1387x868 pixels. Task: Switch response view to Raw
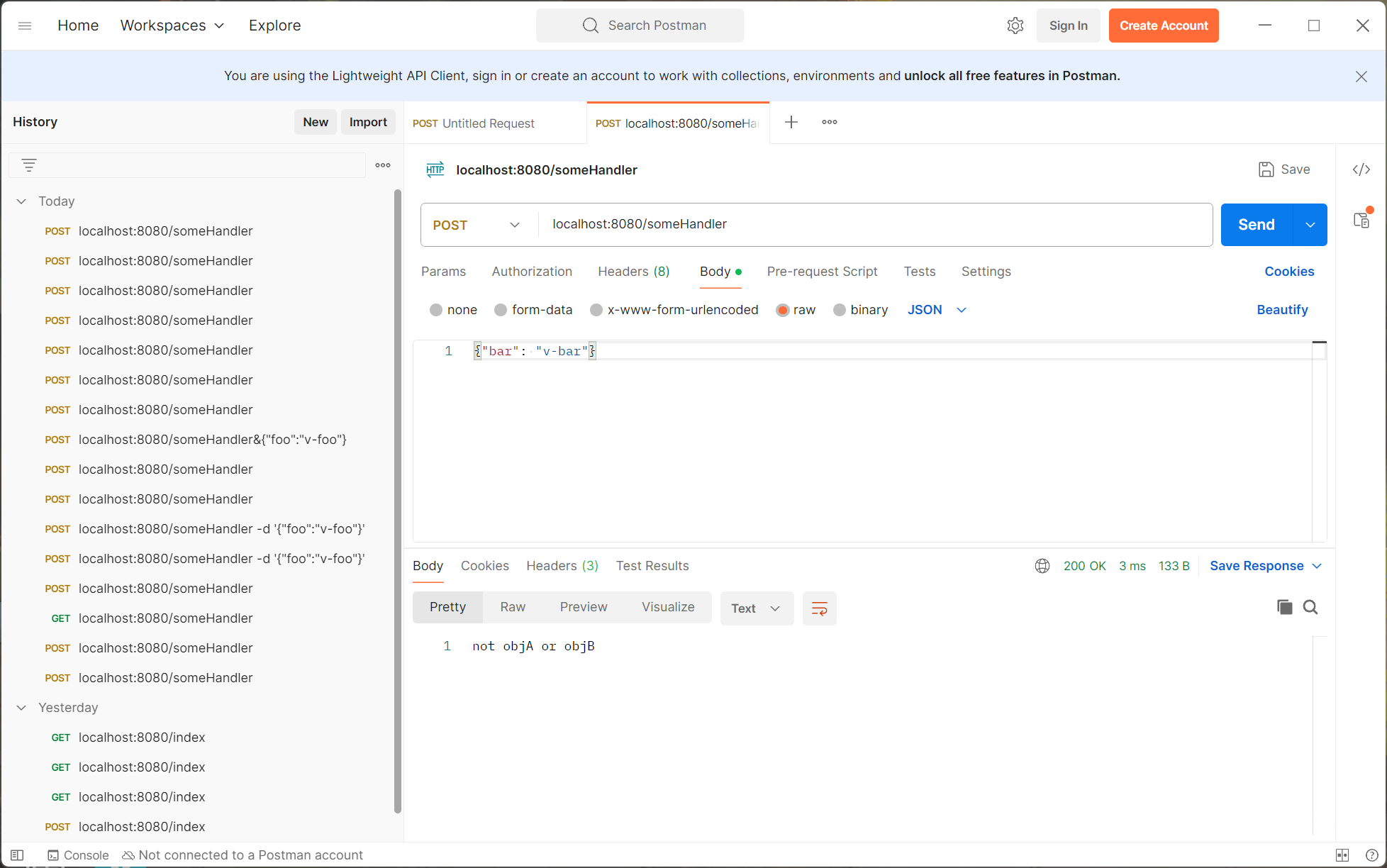(513, 607)
